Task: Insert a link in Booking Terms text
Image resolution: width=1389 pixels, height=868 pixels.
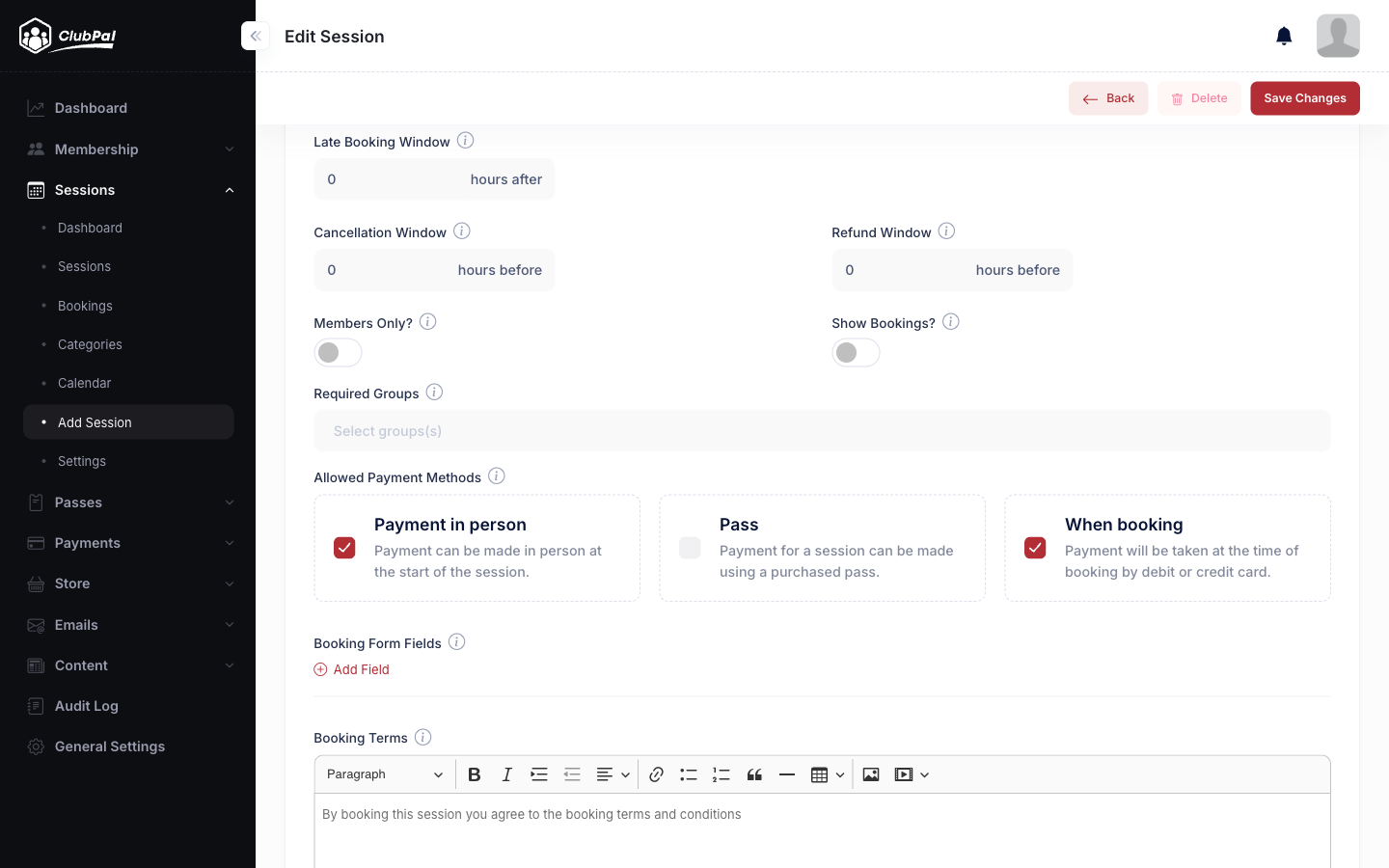Action: coord(656,774)
